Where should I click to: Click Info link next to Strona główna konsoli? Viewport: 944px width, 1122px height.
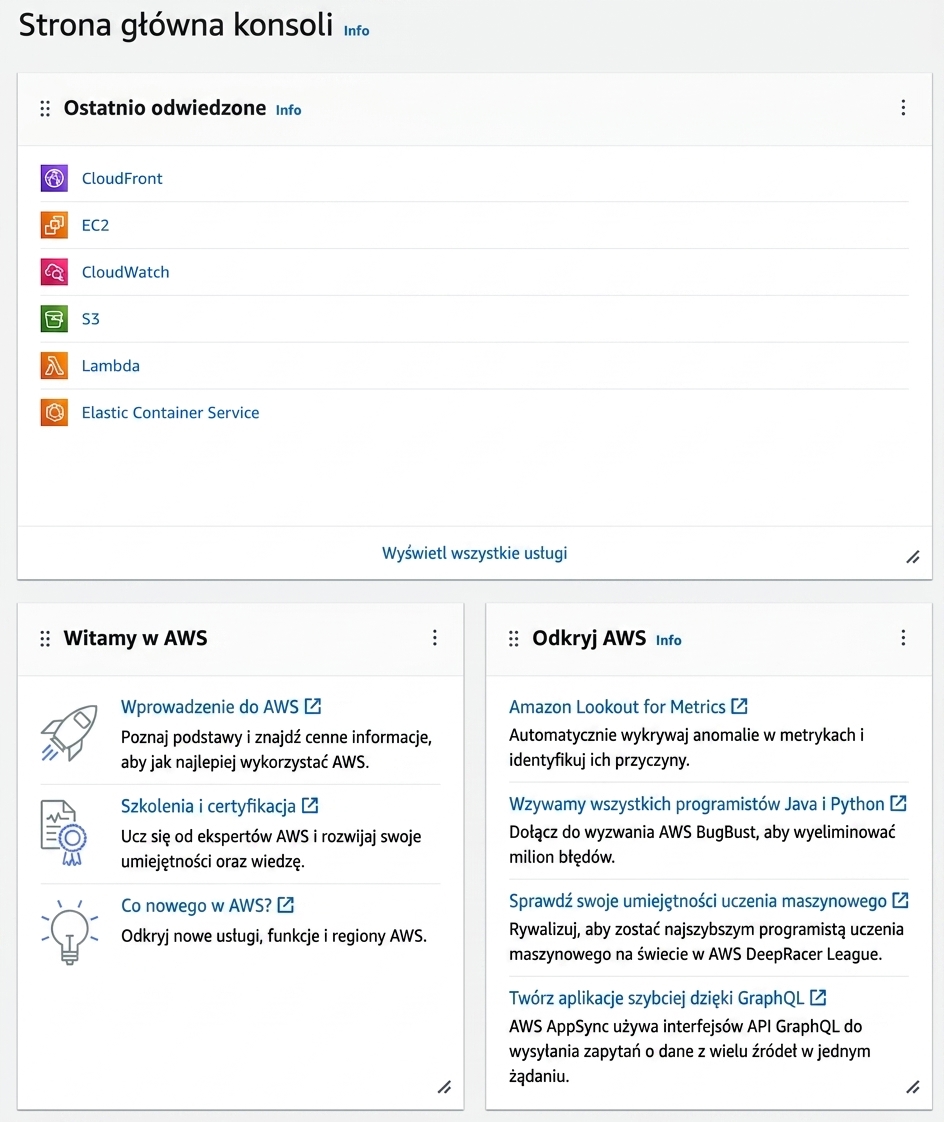tap(356, 31)
